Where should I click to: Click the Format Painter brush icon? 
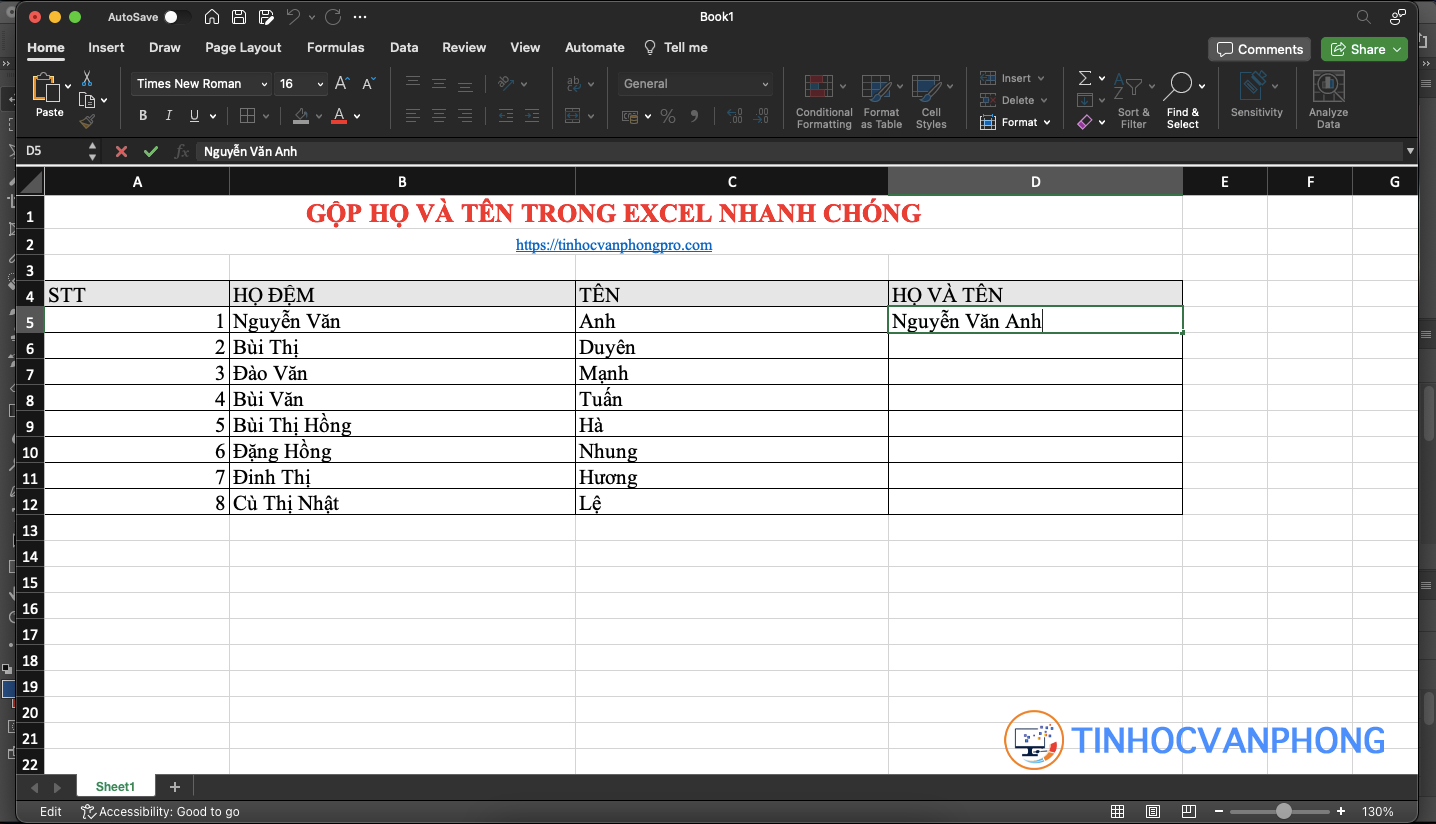pos(87,121)
